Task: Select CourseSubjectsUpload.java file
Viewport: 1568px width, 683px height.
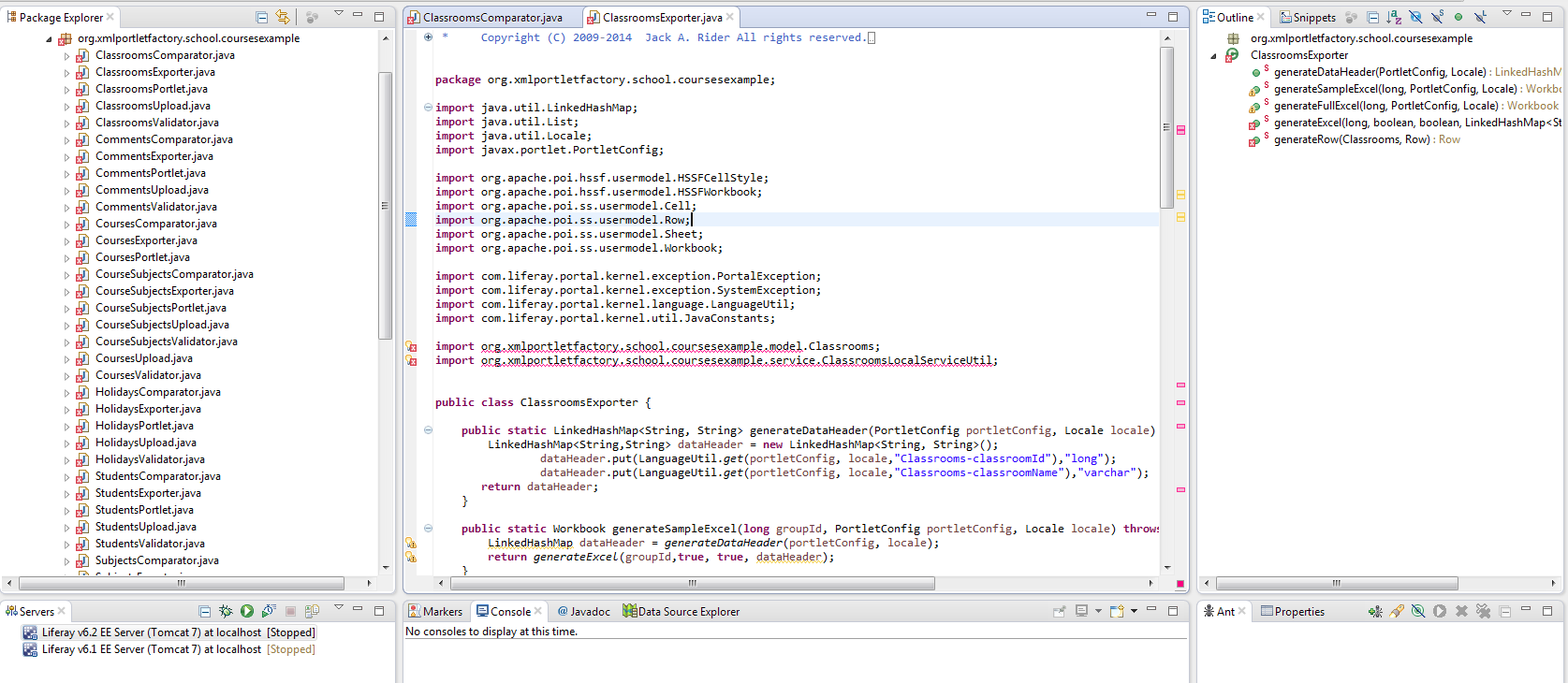Action: [162, 325]
